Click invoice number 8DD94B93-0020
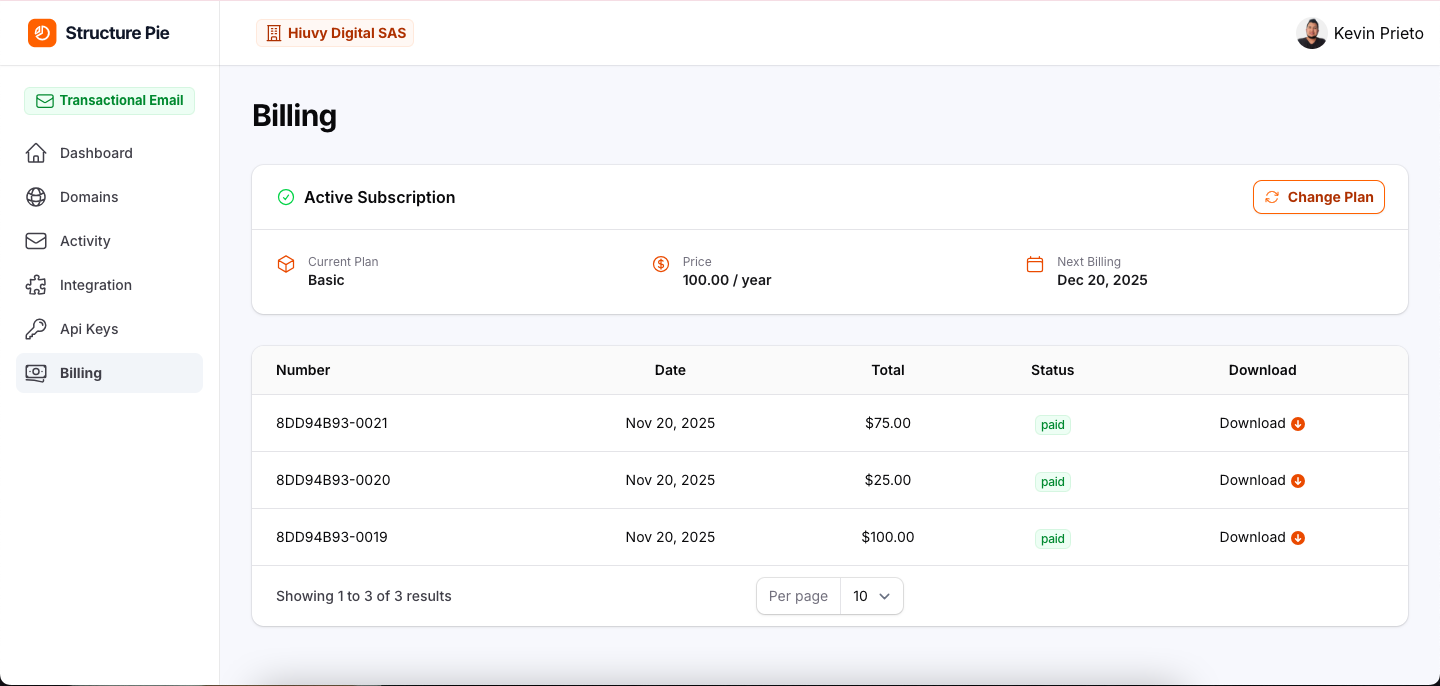 coord(333,480)
